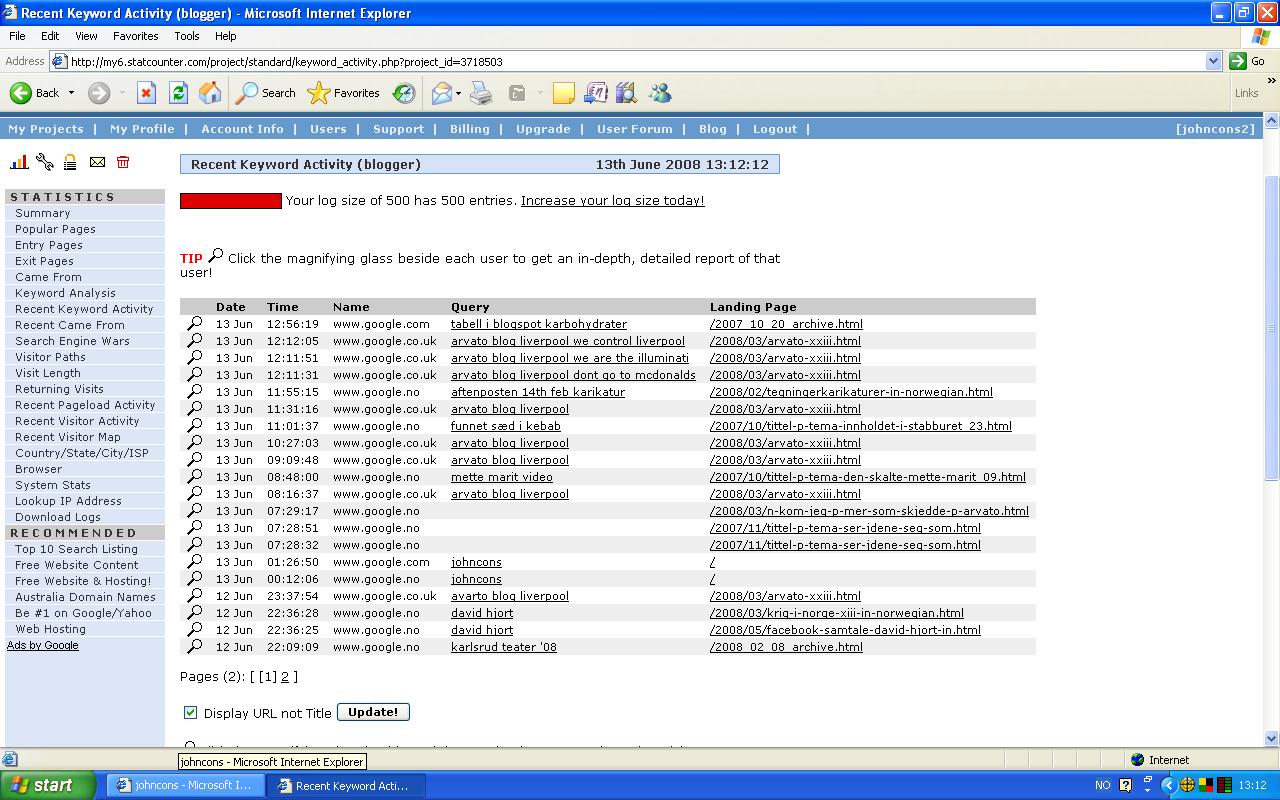Click the padlock document icon
Screen dimensions: 1280x800
(x=70, y=161)
